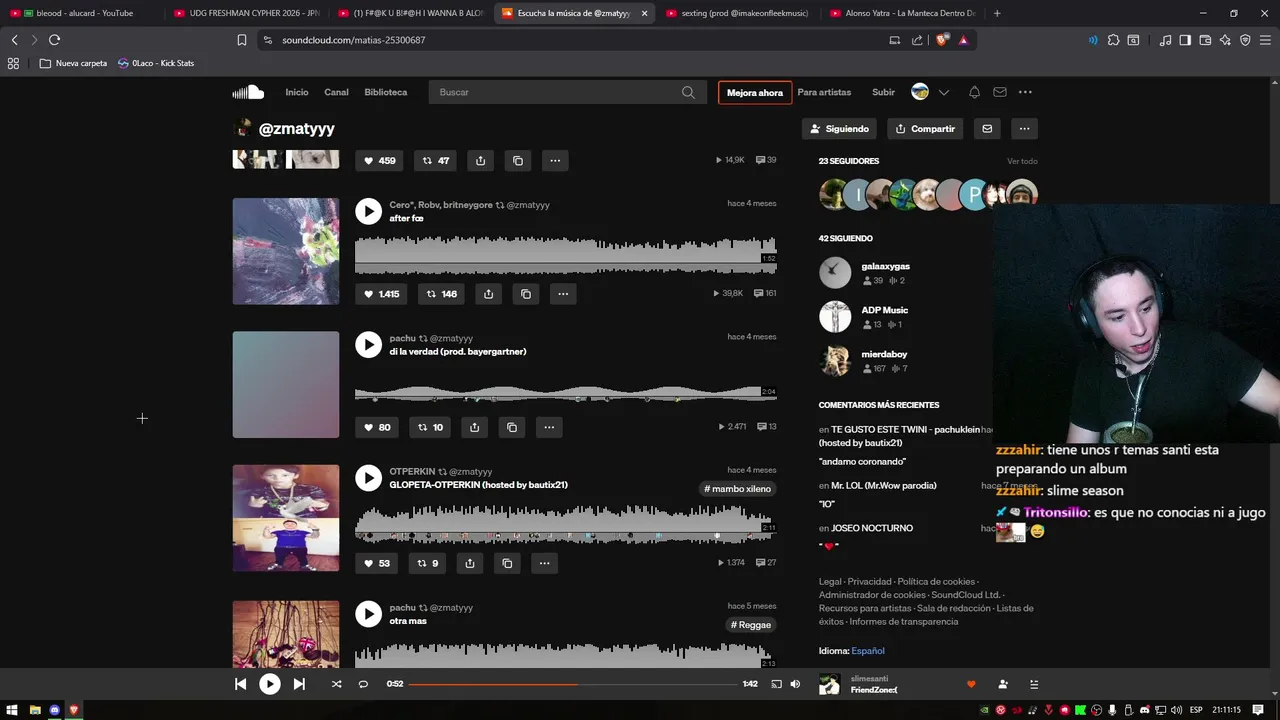Like 'after fœ' with 1.415 likes
Screen dimensions: 1280x720
pos(381,294)
